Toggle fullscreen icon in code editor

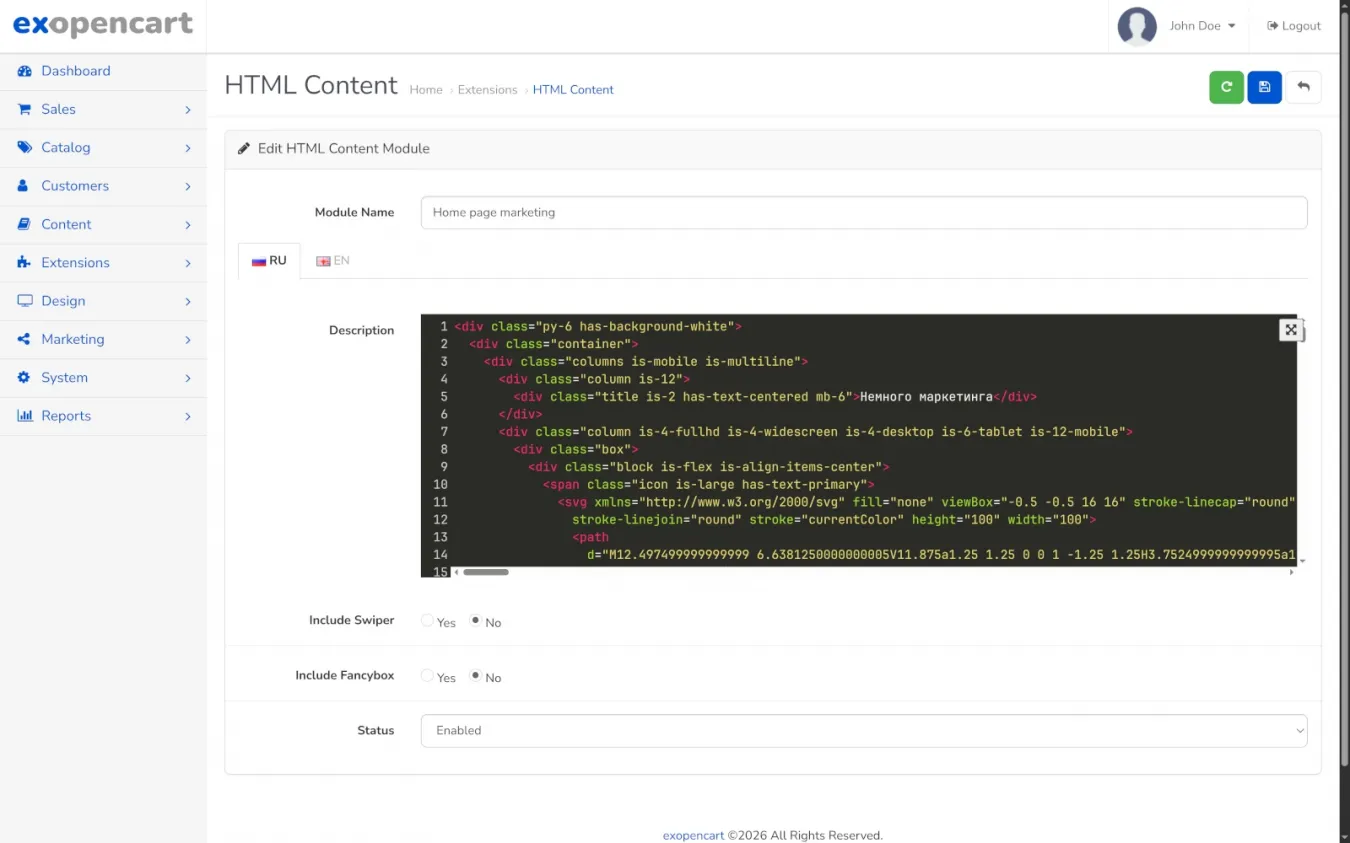tap(1290, 330)
